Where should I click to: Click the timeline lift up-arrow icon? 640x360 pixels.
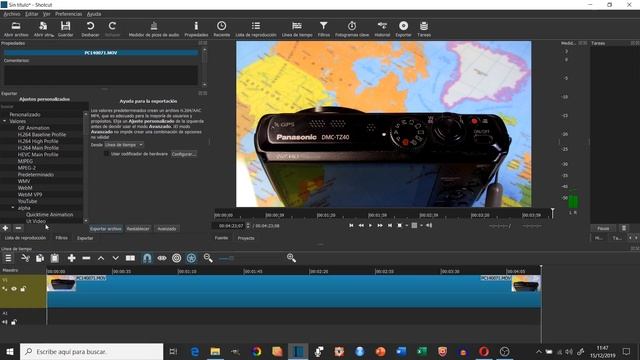coord(101,258)
